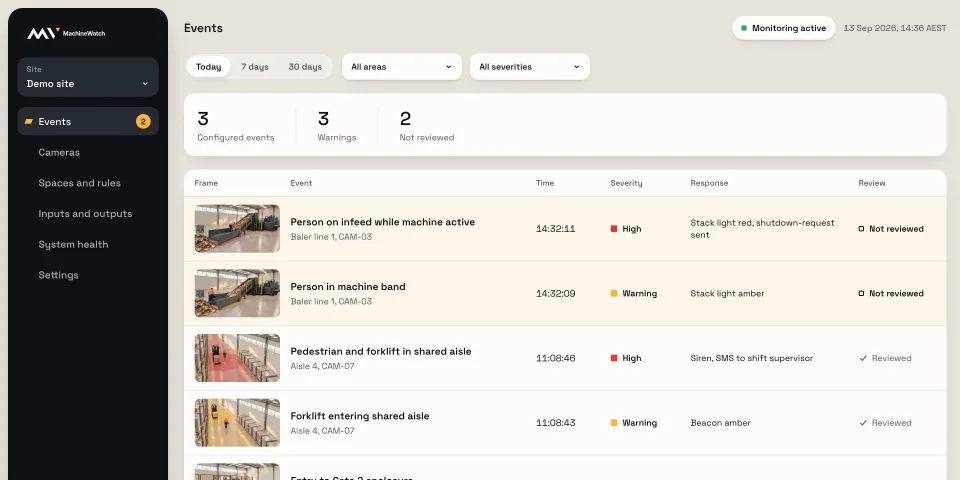
Task: Switch to the 7 days range
Action: click(255, 67)
